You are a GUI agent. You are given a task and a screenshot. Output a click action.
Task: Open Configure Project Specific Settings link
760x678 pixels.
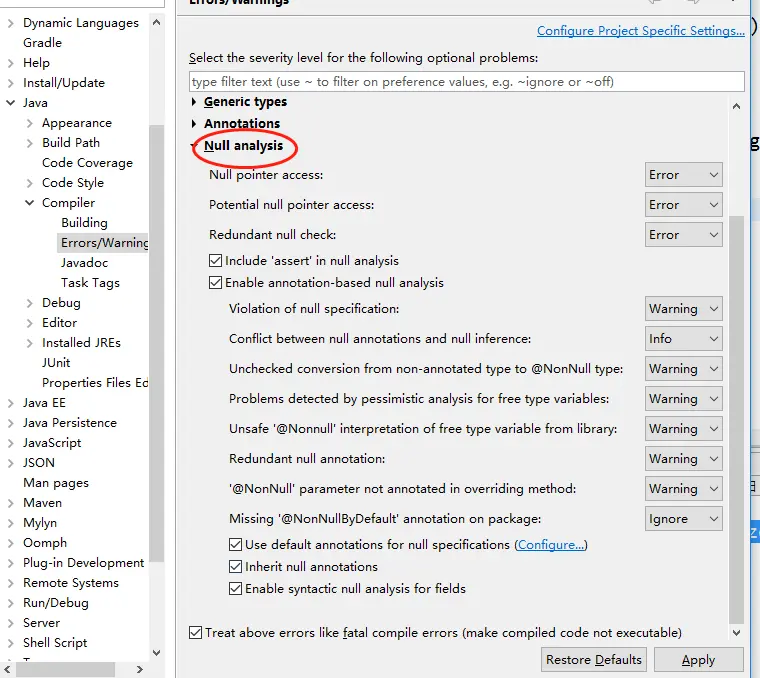coord(640,31)
